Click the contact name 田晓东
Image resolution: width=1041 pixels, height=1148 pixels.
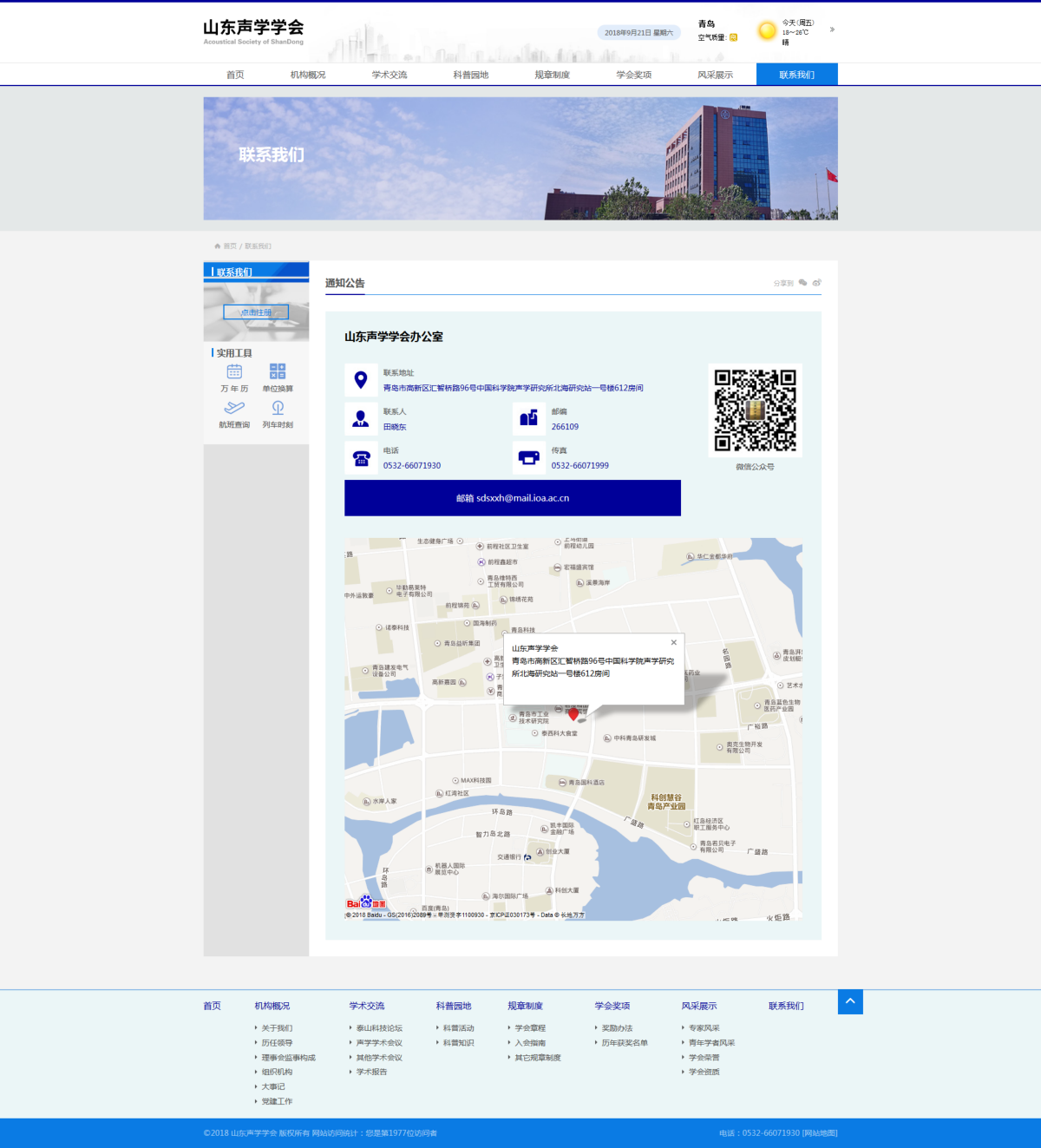coord(395,427)
